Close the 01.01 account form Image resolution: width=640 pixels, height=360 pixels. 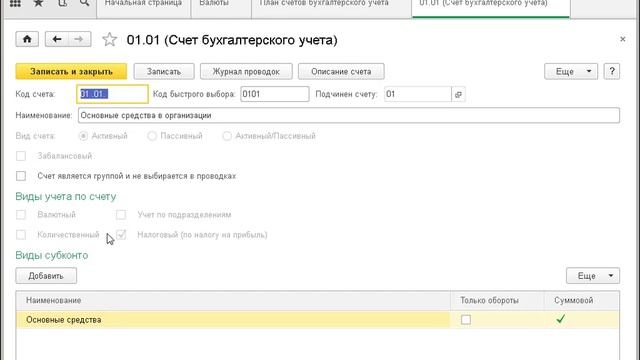pos(622,39)
